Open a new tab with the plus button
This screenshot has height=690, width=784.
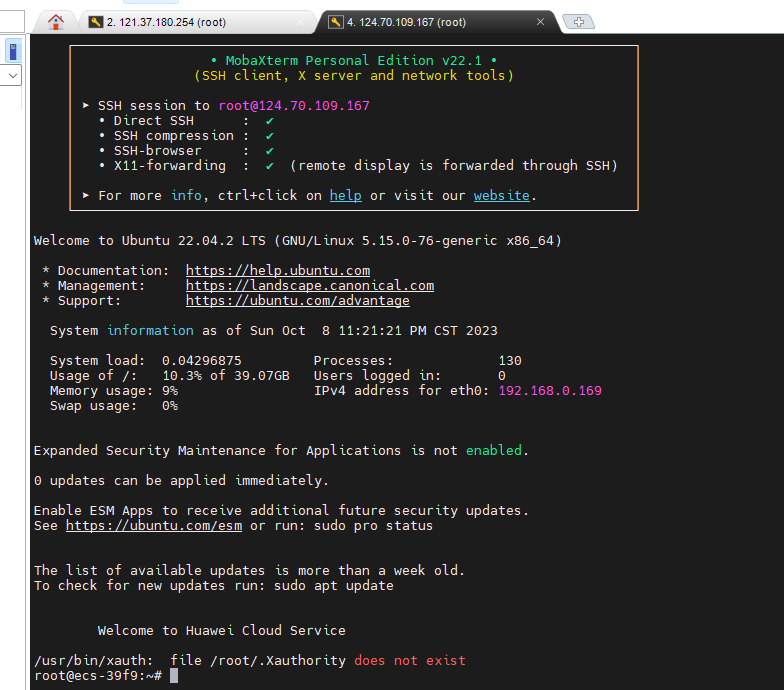pyautogui.click(x=578, y=22)
